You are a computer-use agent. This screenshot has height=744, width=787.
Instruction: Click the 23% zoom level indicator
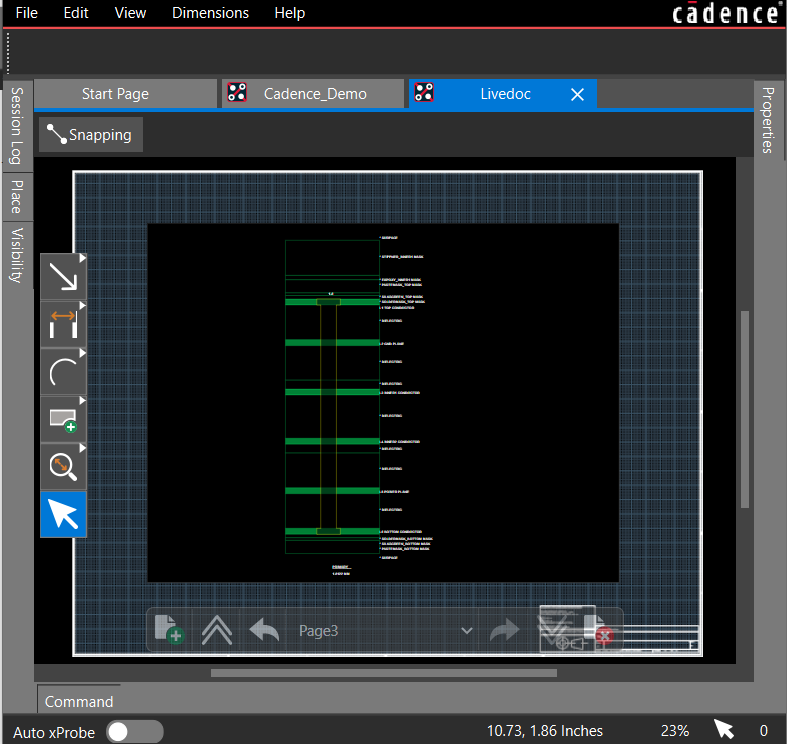675,731
